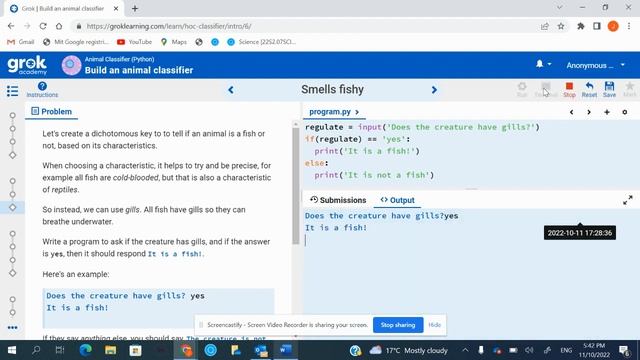Click inside the output terminal area
Screen dimensions: 640x360
pos(471,273)
